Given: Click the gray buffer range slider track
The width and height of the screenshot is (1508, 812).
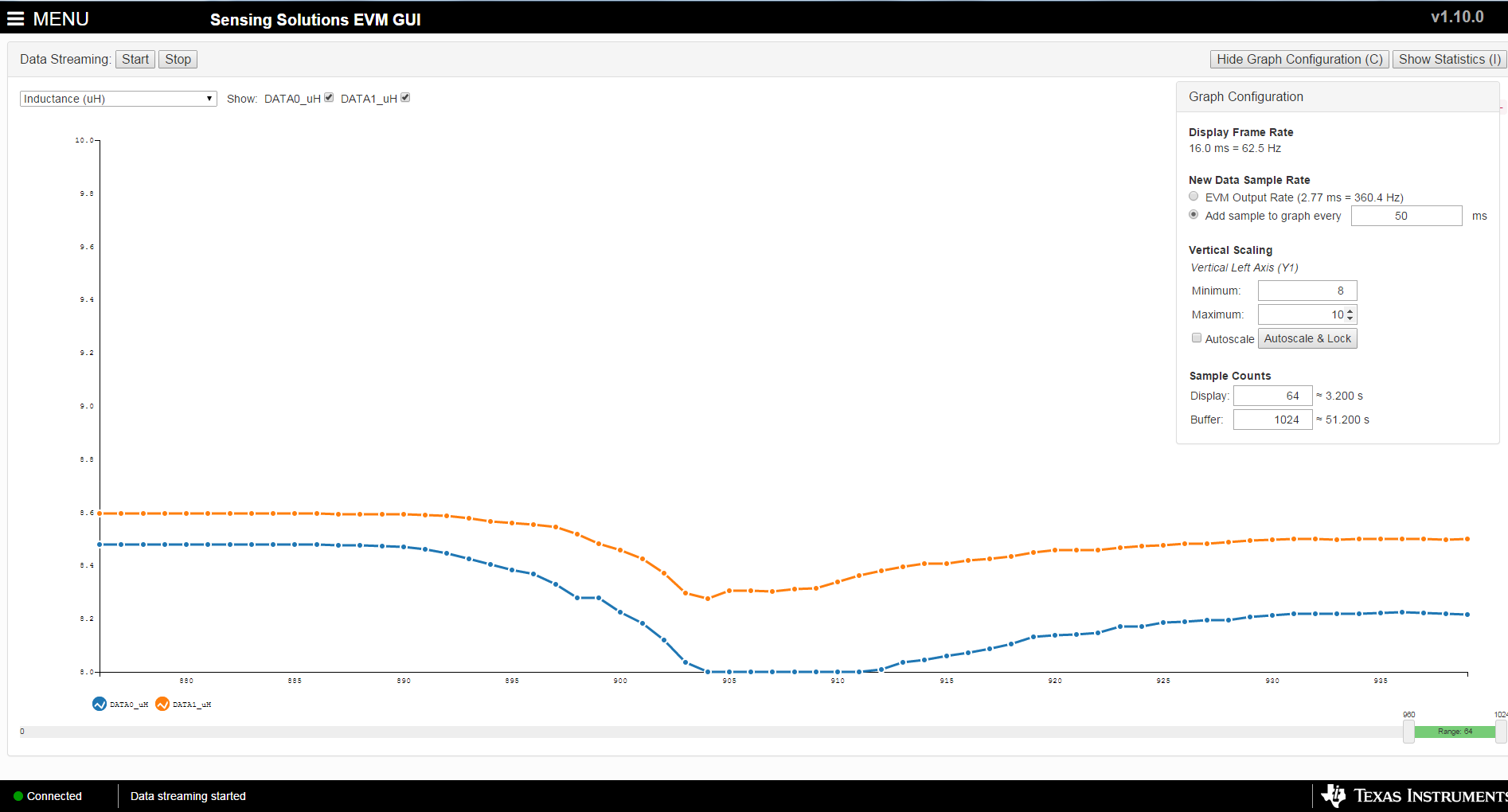Looking at the screenshot, I should [x=711, y=732].
